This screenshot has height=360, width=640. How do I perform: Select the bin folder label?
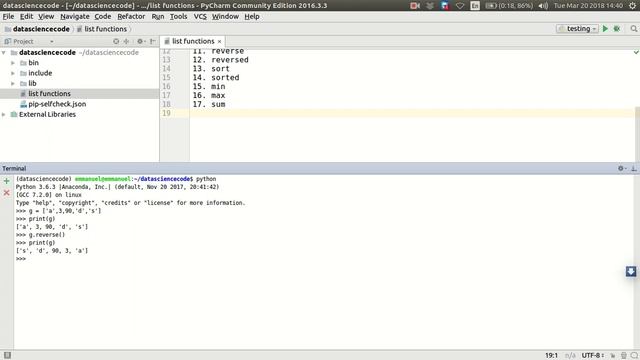33,63
